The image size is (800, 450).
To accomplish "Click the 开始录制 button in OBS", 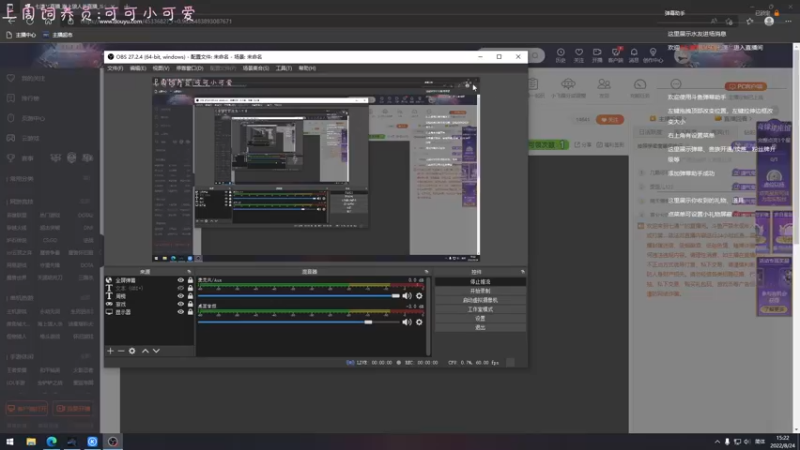I will [x=480, y=291].
